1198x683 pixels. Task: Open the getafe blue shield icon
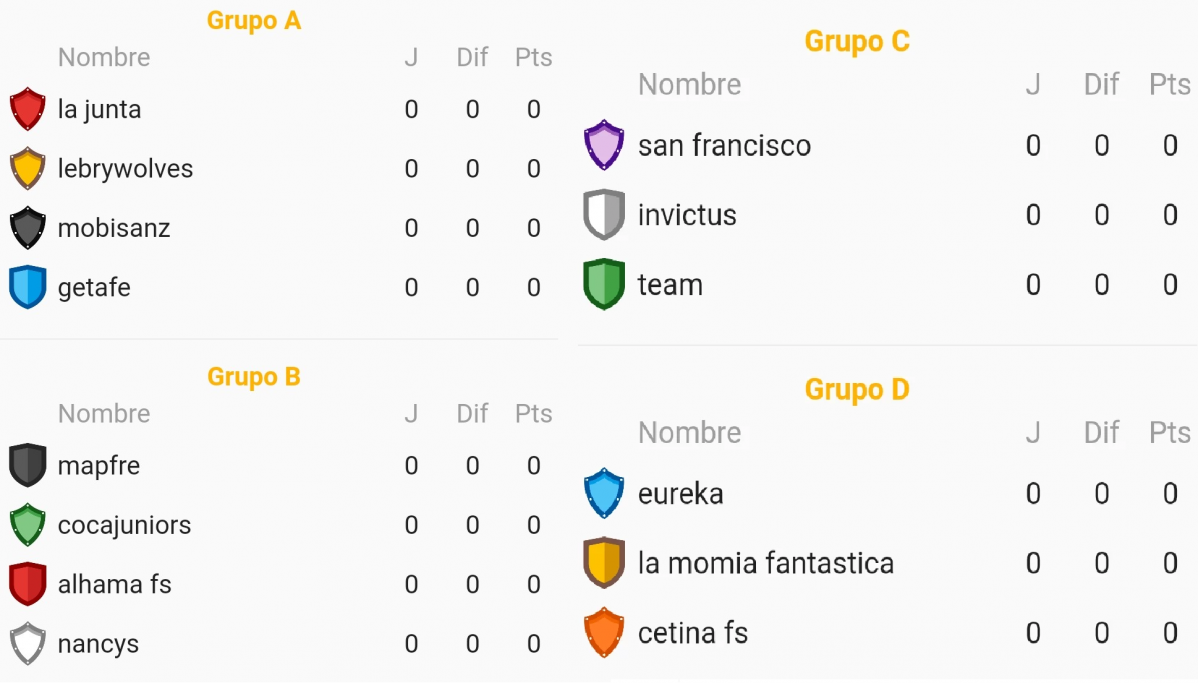[x=28, y=287]
